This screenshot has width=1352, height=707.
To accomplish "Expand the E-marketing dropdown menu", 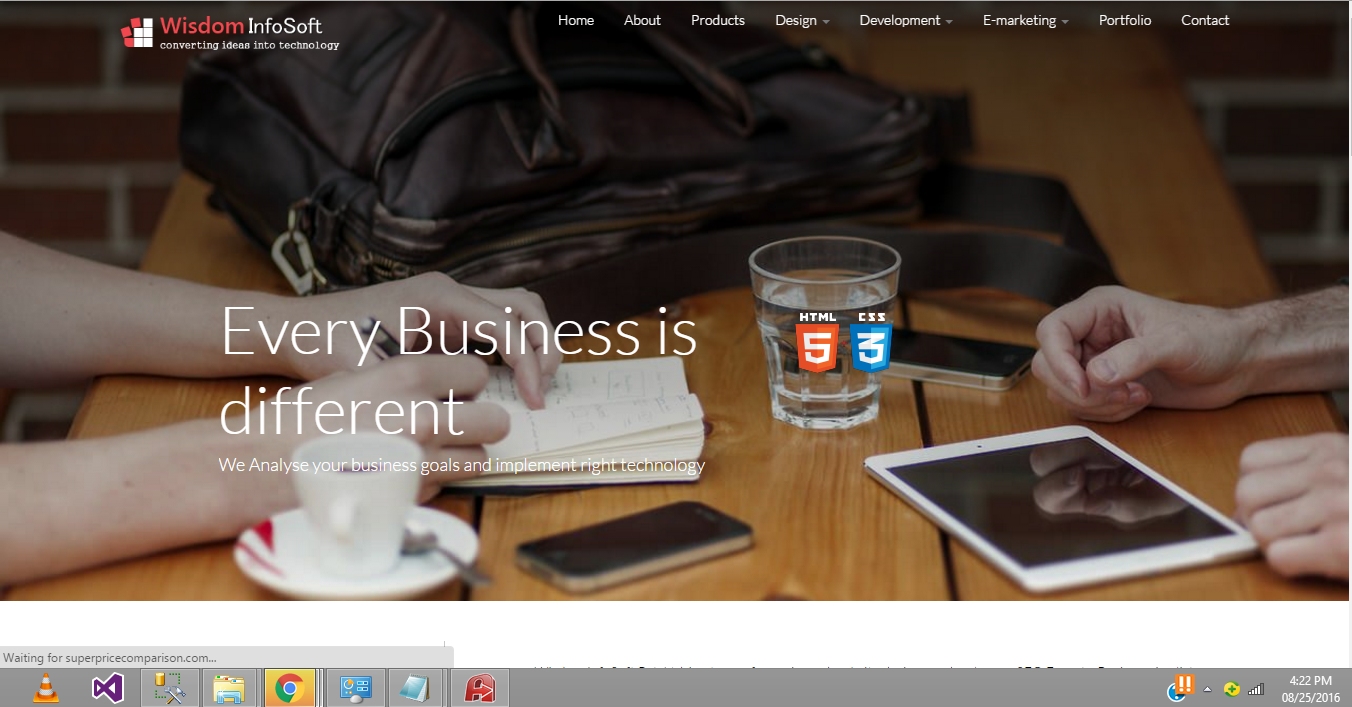I will 1026,20.
